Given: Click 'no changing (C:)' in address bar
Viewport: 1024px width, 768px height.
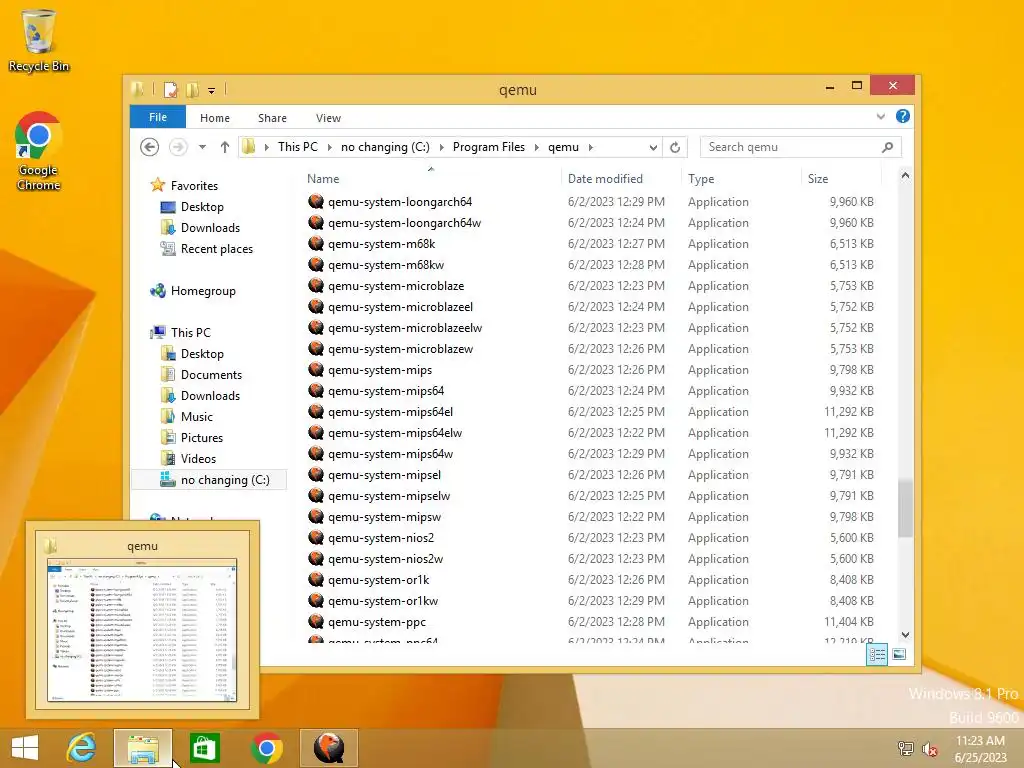Looking at the screenshot, I should [385, 147].
